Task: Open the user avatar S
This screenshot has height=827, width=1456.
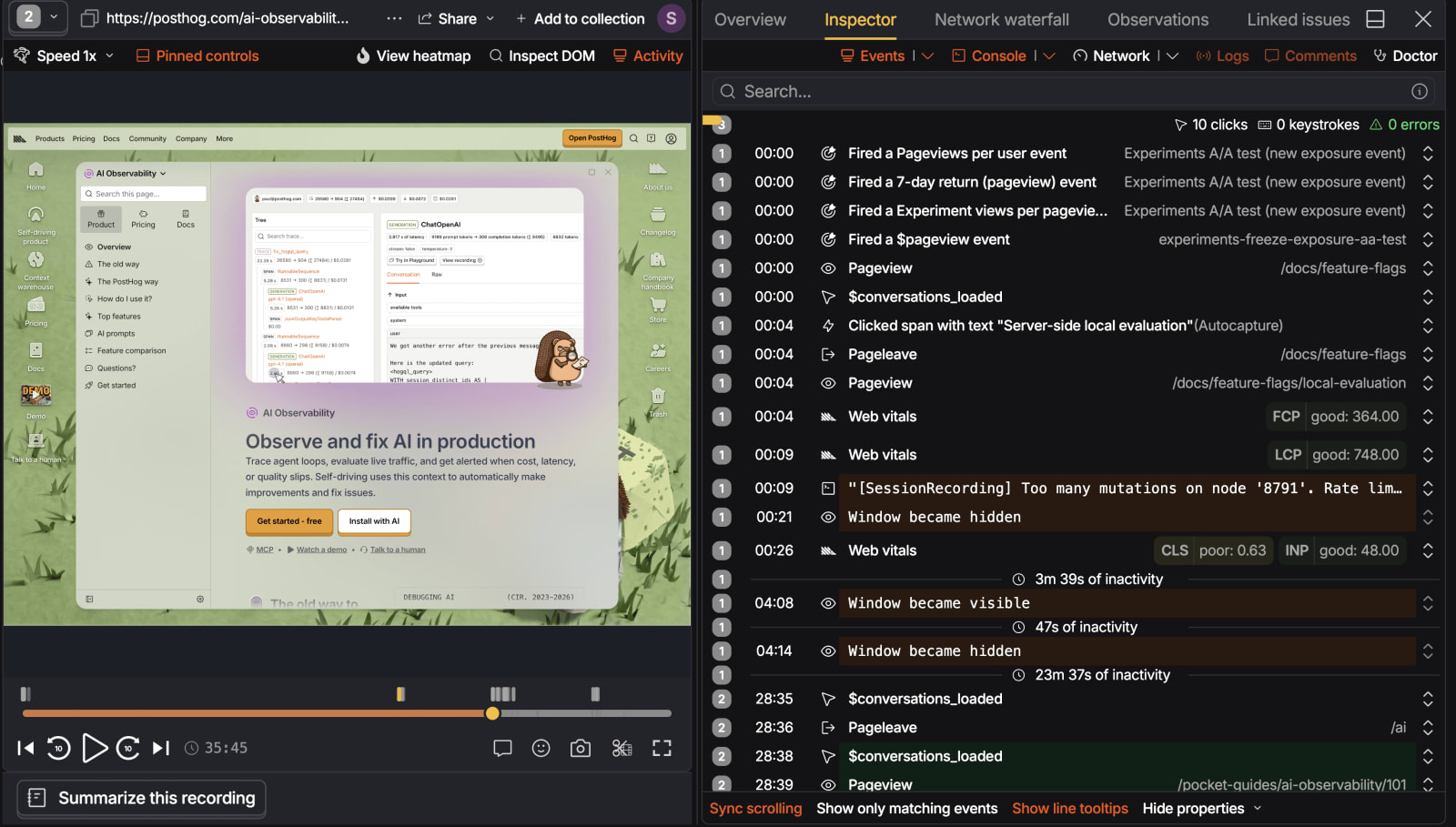Action: [672, 18]
